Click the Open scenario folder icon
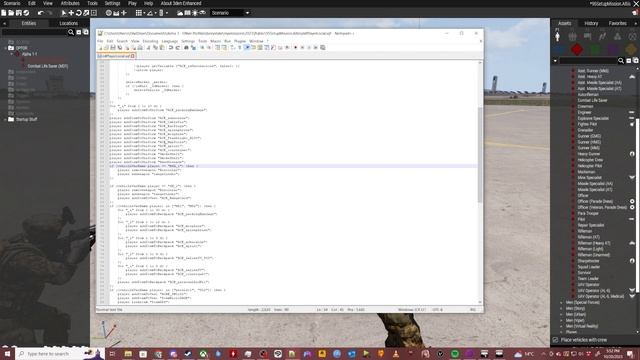The width and height of the screenshot is (640, 360). 11,13
